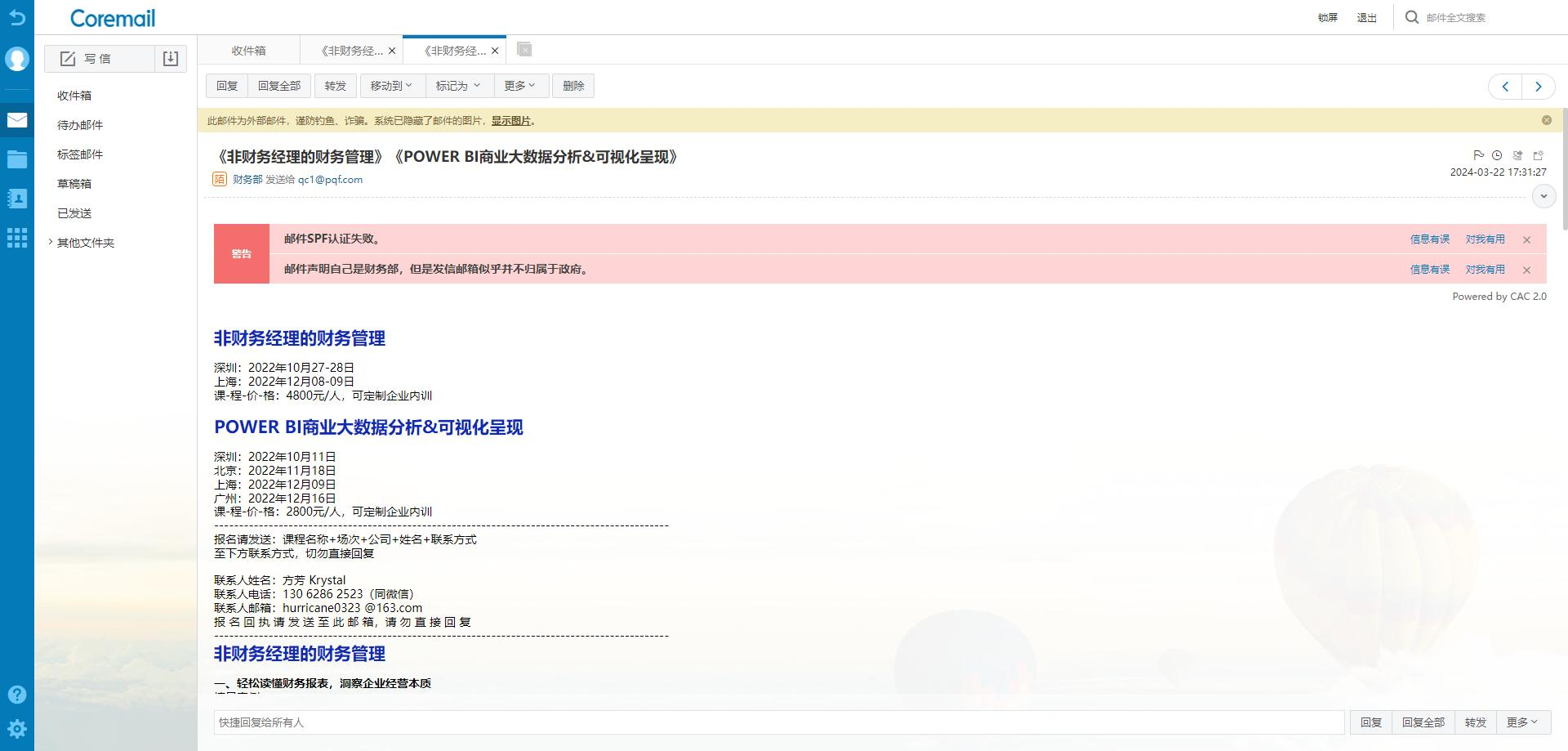Screen dimensions: 1568x751
Task: Switch to the 收件箱 tab
Action: click(248, 51)
